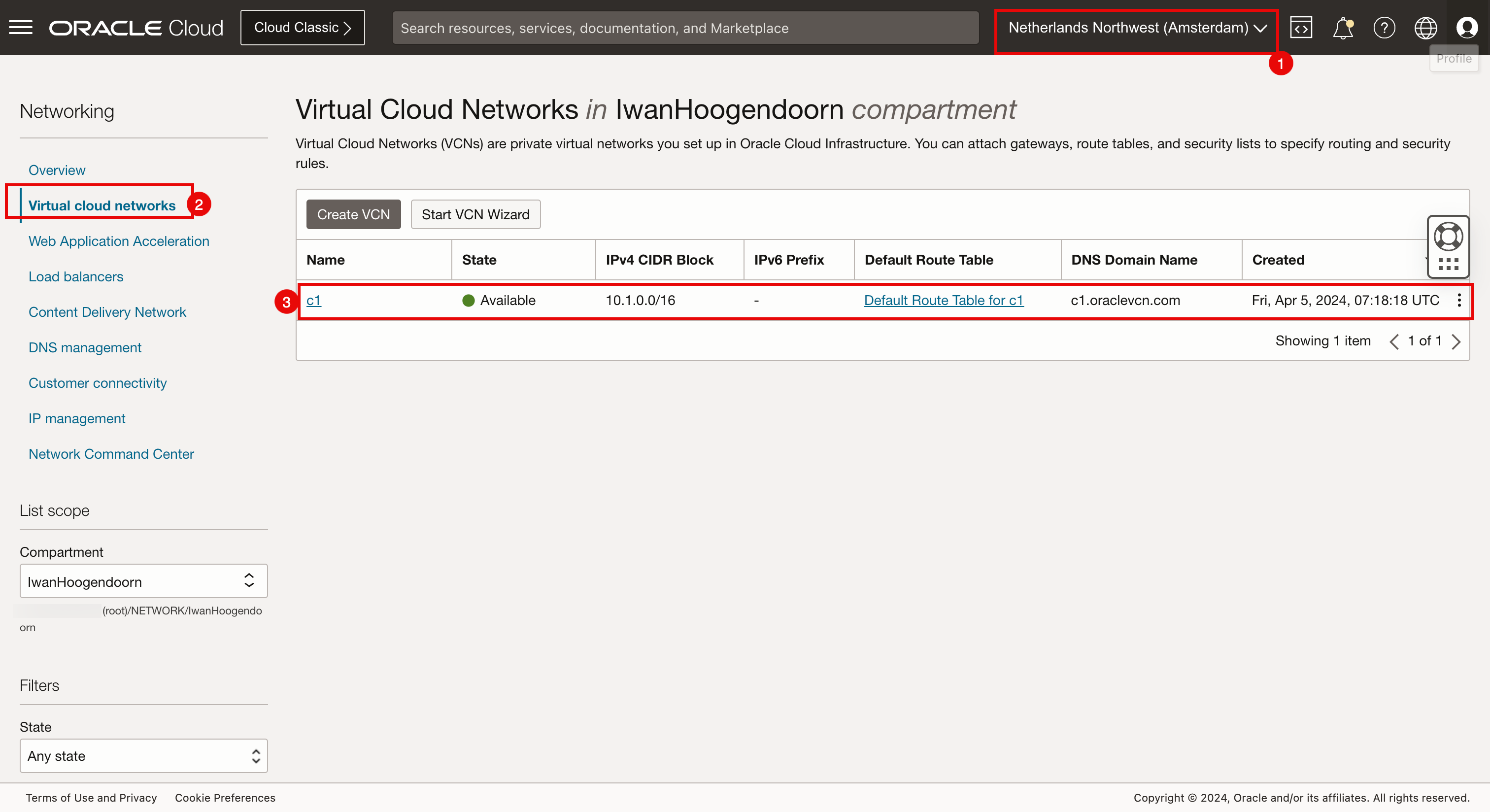1490x812 pixels.
Task: Go to next page of results
Action: 1456,341
